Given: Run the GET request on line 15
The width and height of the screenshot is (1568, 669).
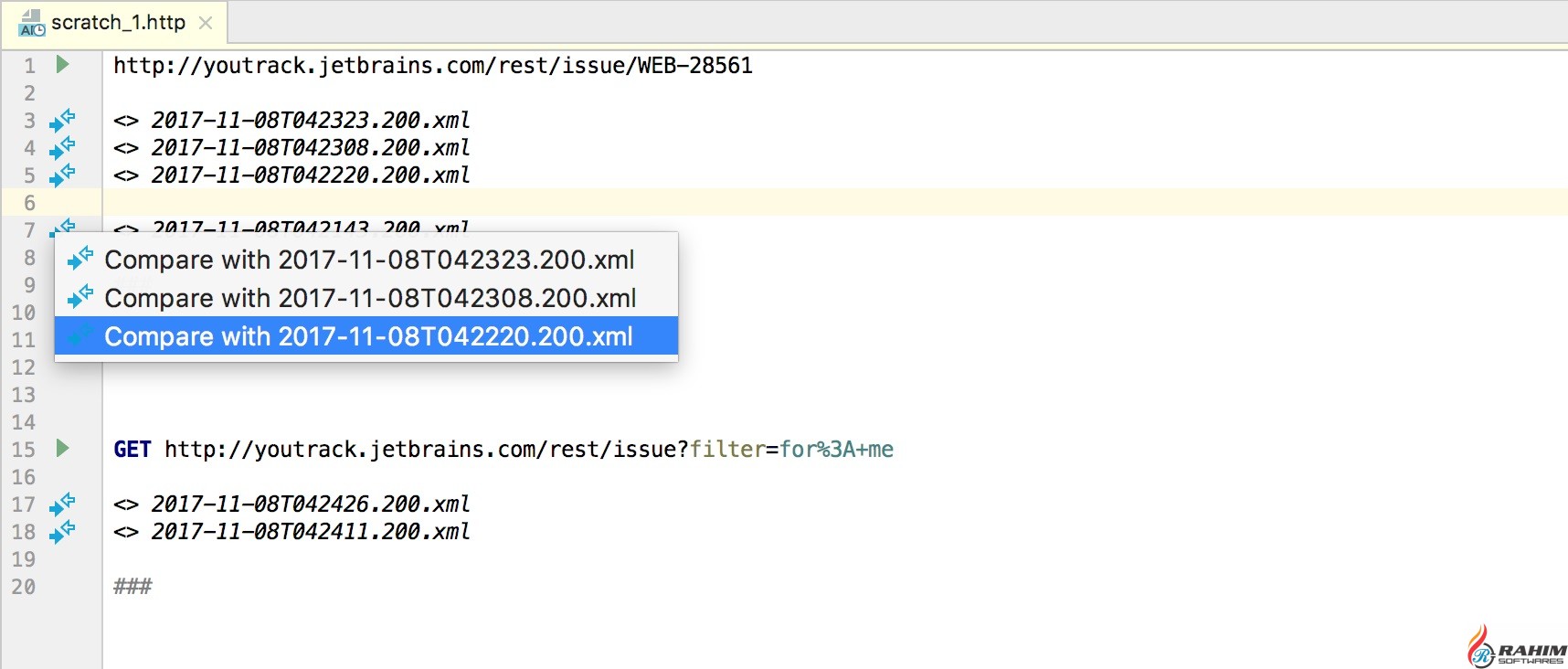Looking at the screenshot, I should click(x=62, y=448).
